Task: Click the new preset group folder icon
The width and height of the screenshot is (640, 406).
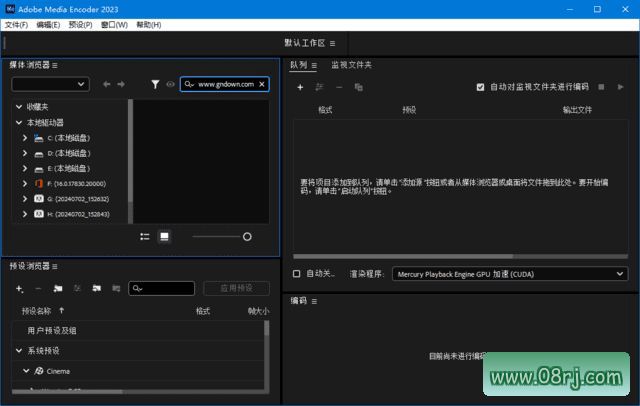Action: (x=58, y=288)
